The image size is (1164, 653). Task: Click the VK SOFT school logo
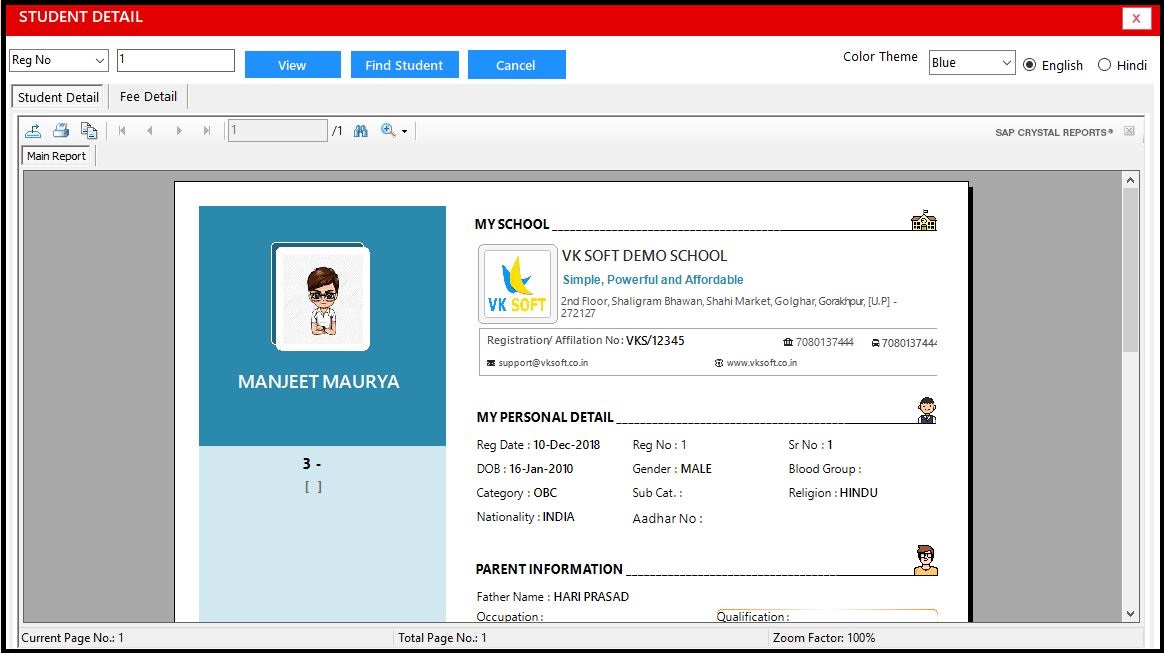click(517, 284)
